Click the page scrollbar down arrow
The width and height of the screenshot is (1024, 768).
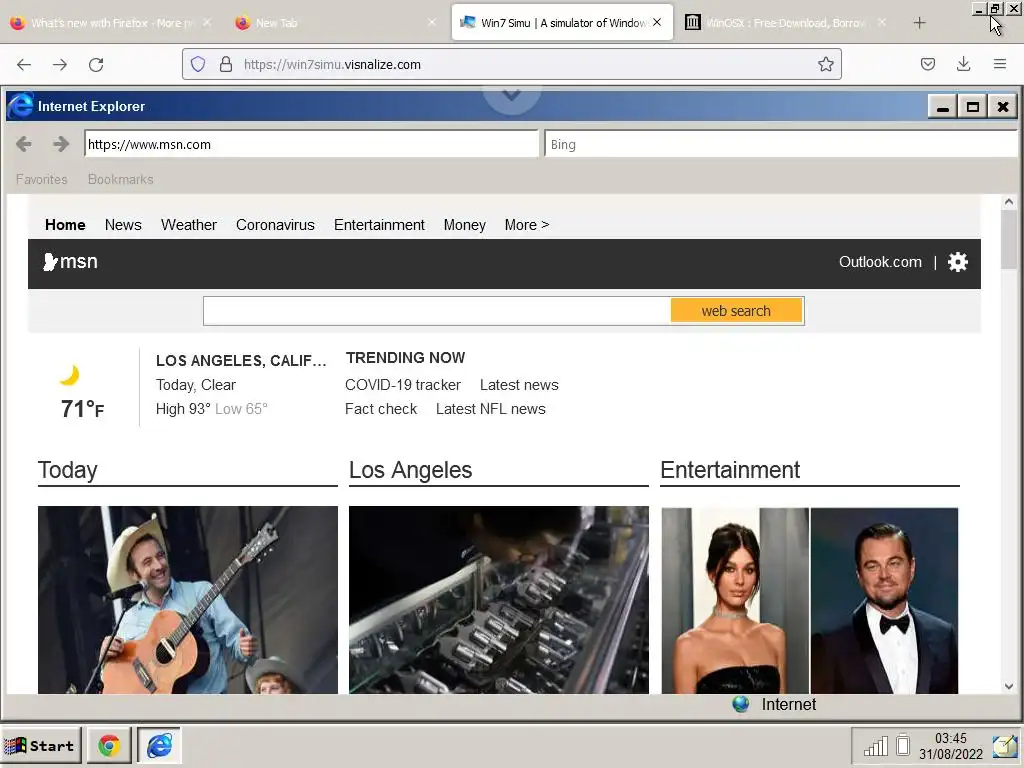pyautogui.click(x=1009, y=686)
